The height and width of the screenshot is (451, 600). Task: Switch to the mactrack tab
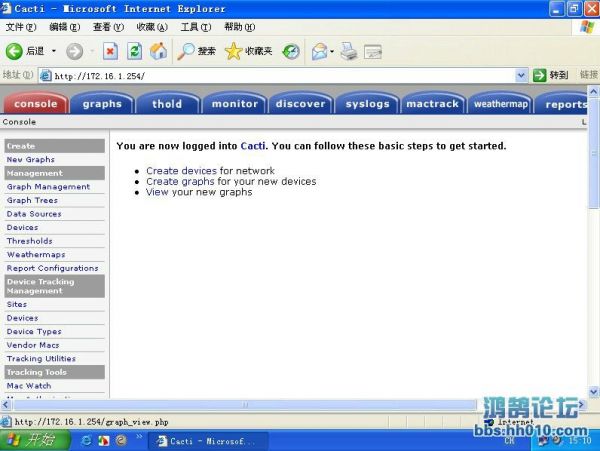click(x=432, y=104)
